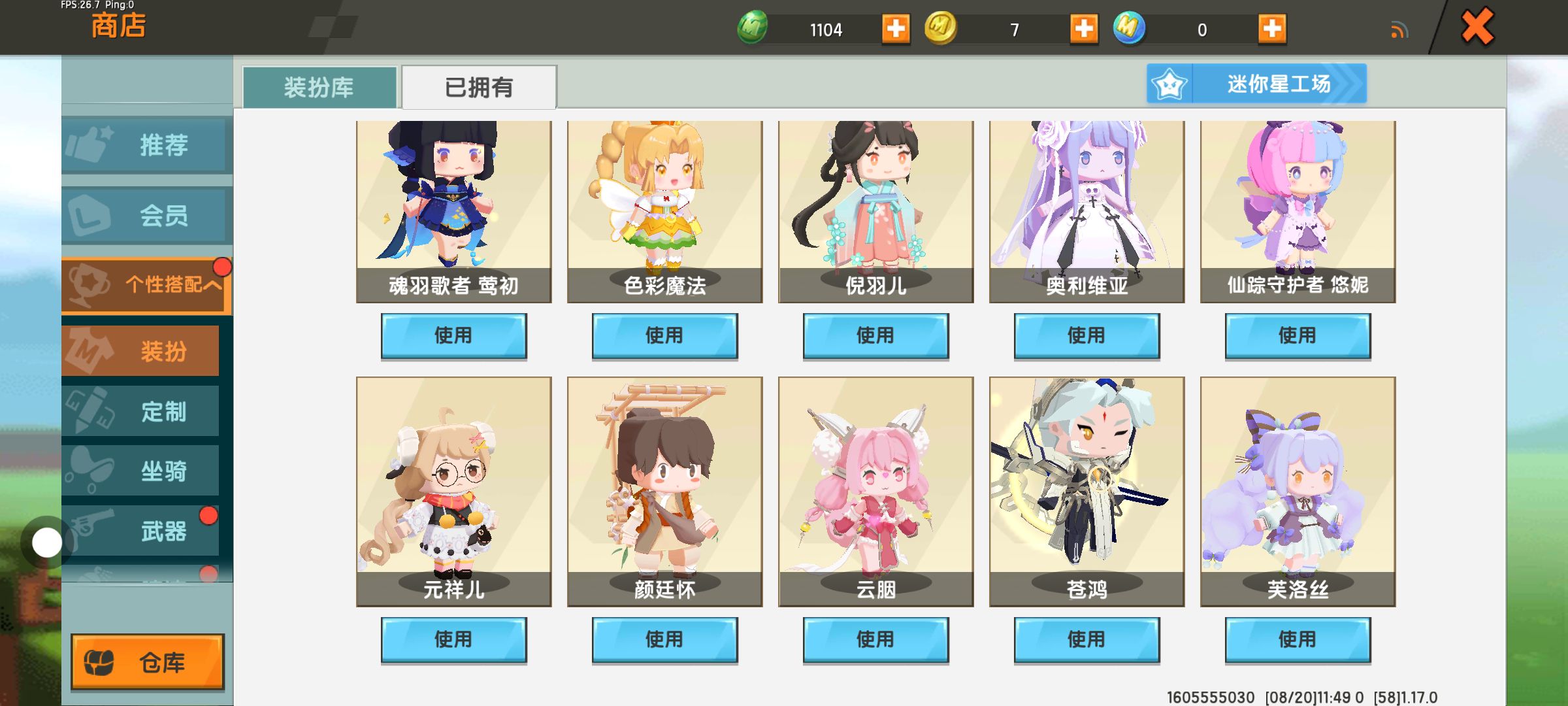This screenshot has width=1568, height=706.
Task: Open 迷你星工场 star workshop
Action: [x=1256, y=84]
